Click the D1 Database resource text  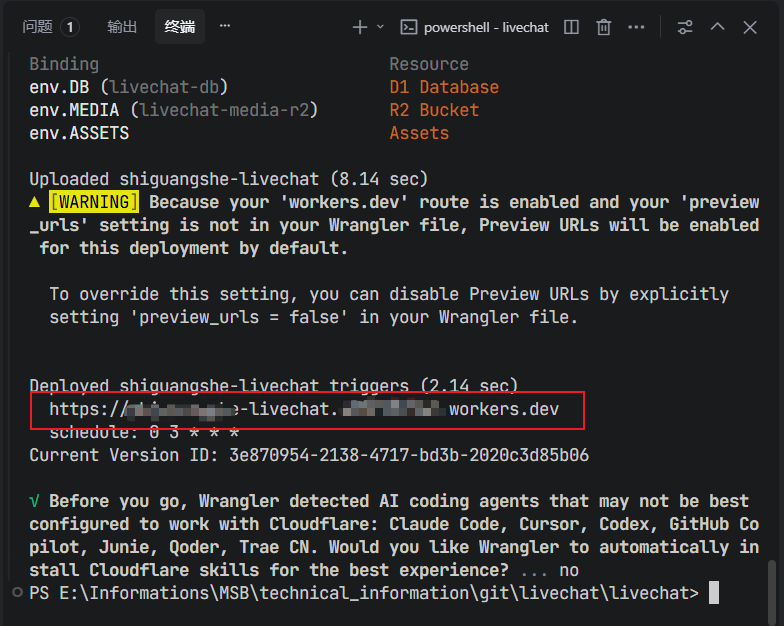pos(444,87)
